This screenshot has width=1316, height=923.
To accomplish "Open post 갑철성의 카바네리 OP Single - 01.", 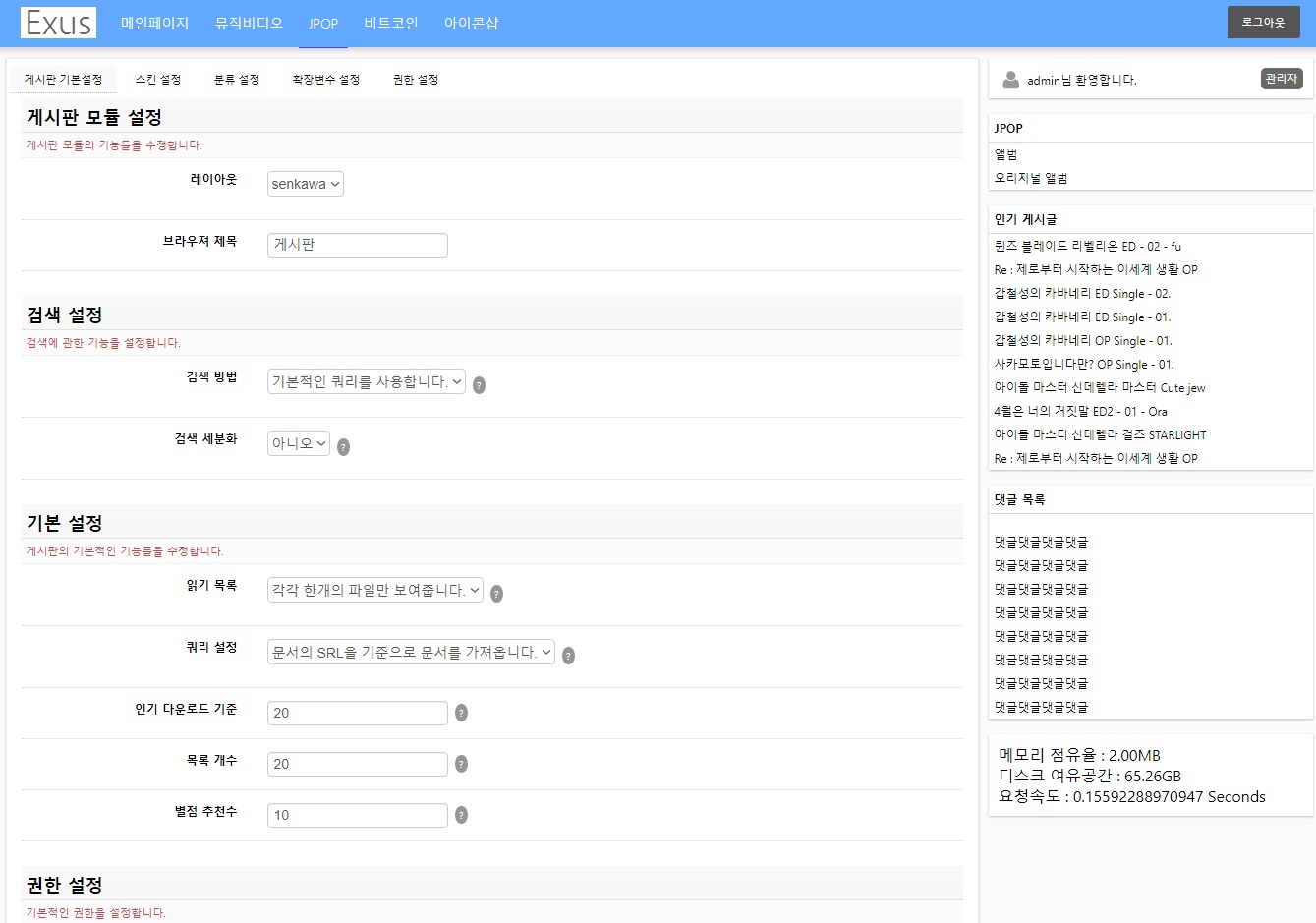I will [x=1083, y=341].
